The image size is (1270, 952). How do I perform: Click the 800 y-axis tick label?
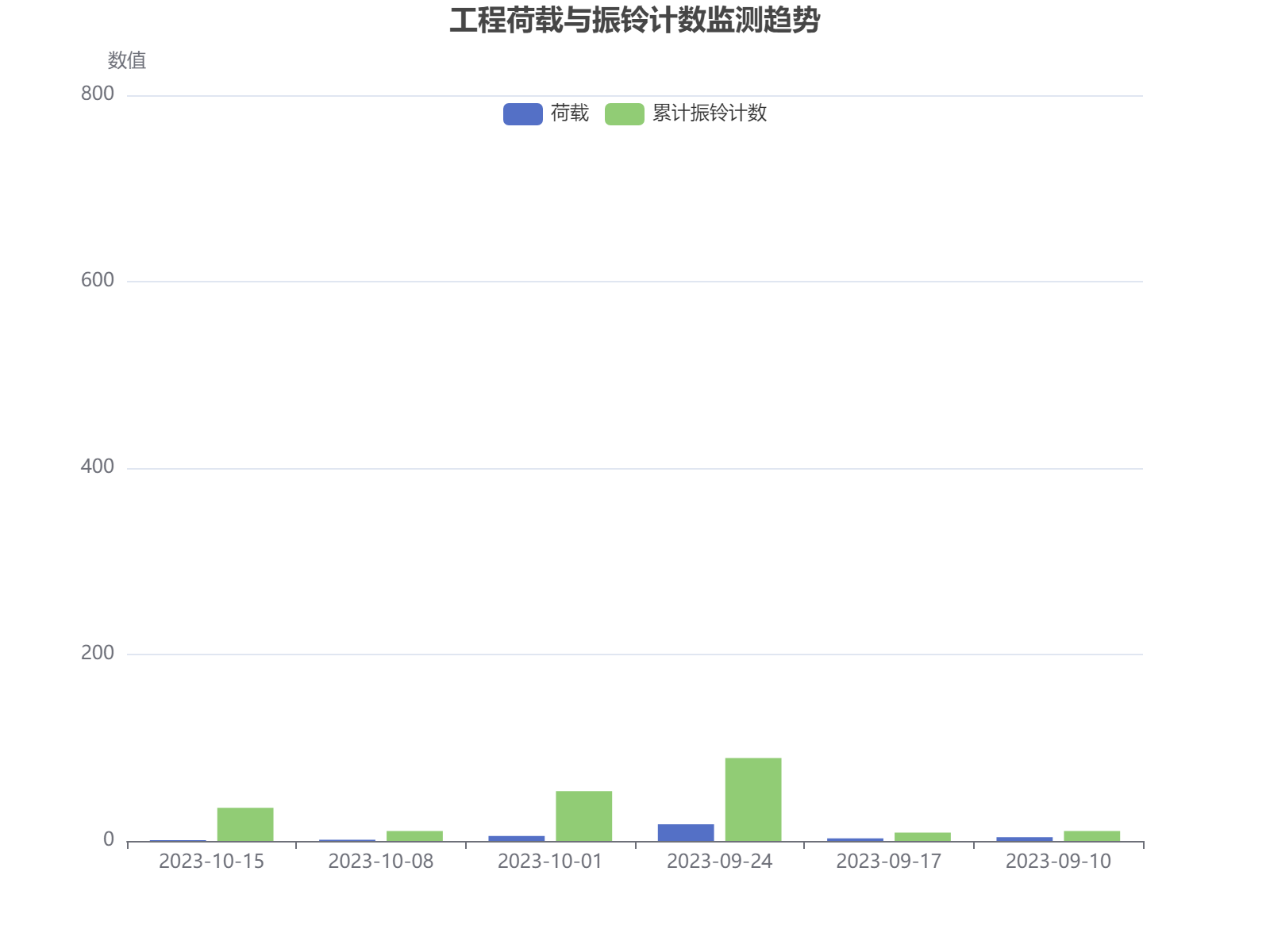tap(98, 94)
